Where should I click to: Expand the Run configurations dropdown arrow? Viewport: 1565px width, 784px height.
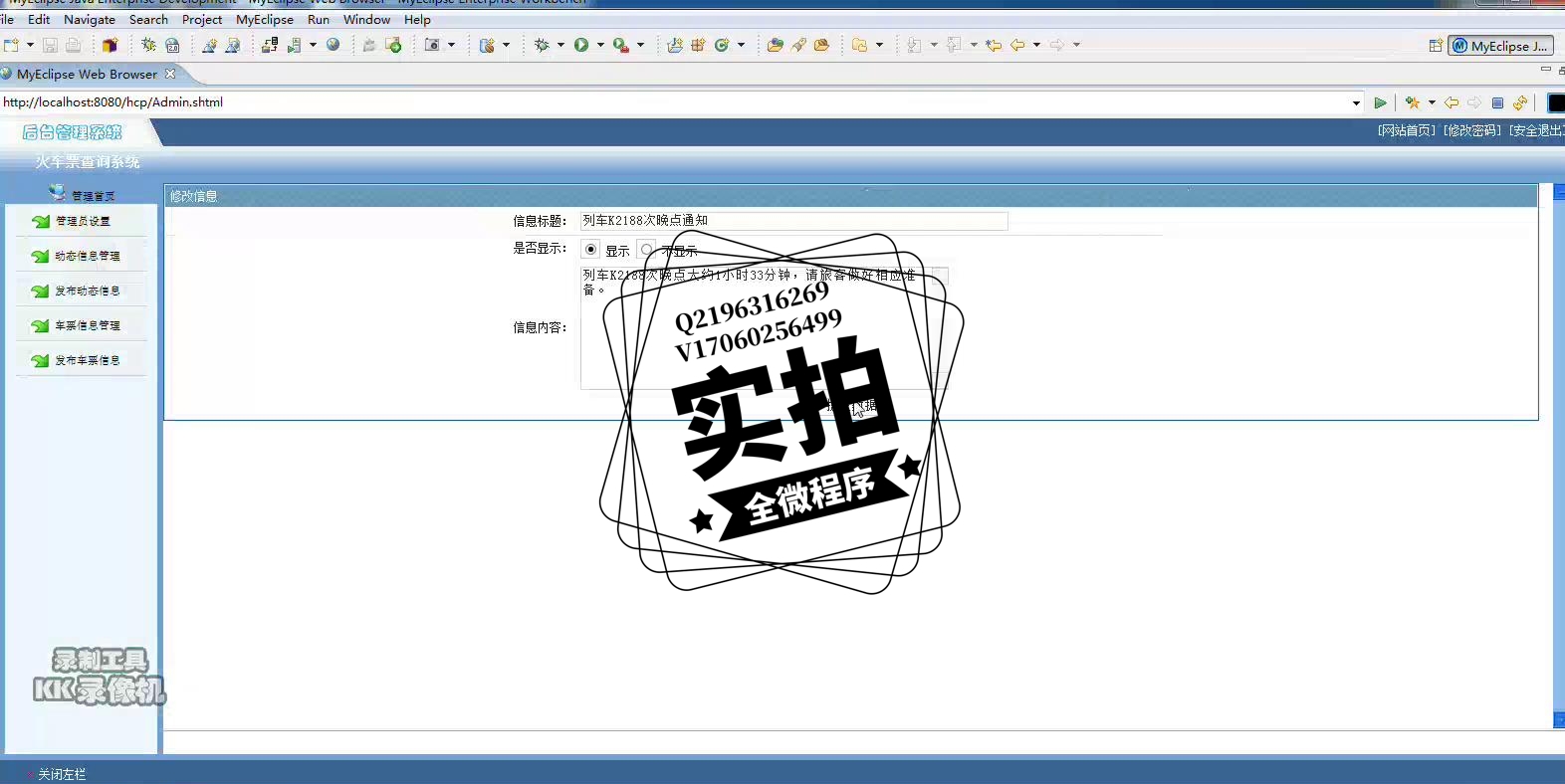coord(600,45)
